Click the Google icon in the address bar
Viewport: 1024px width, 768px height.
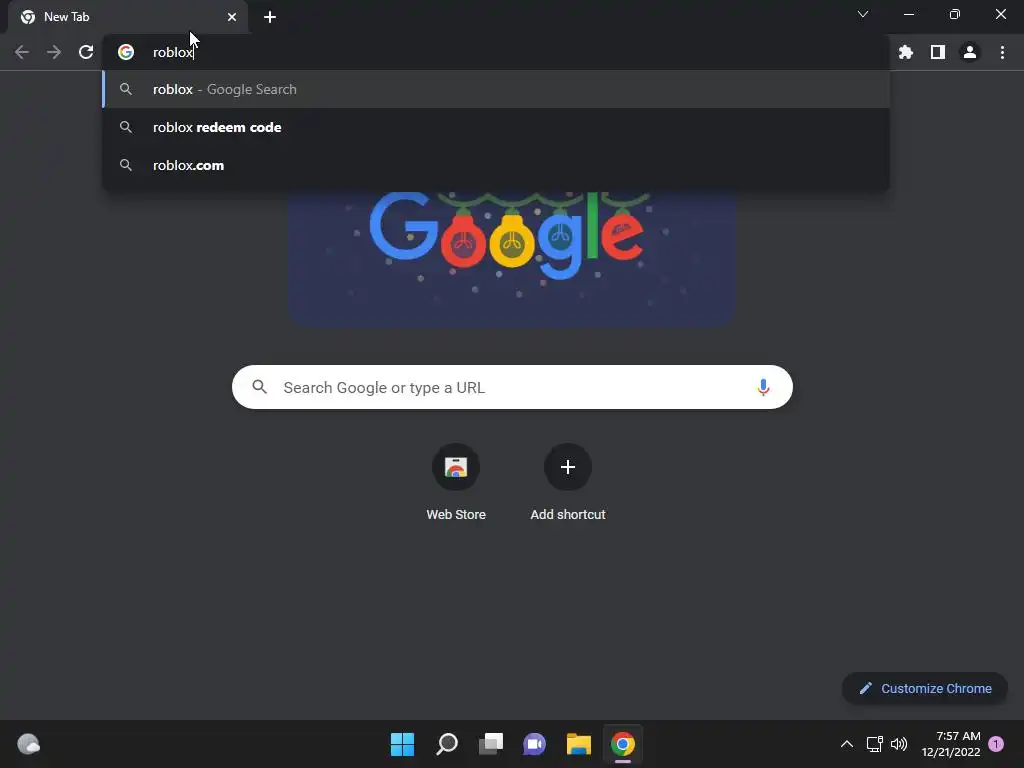(x=126, y=52)
